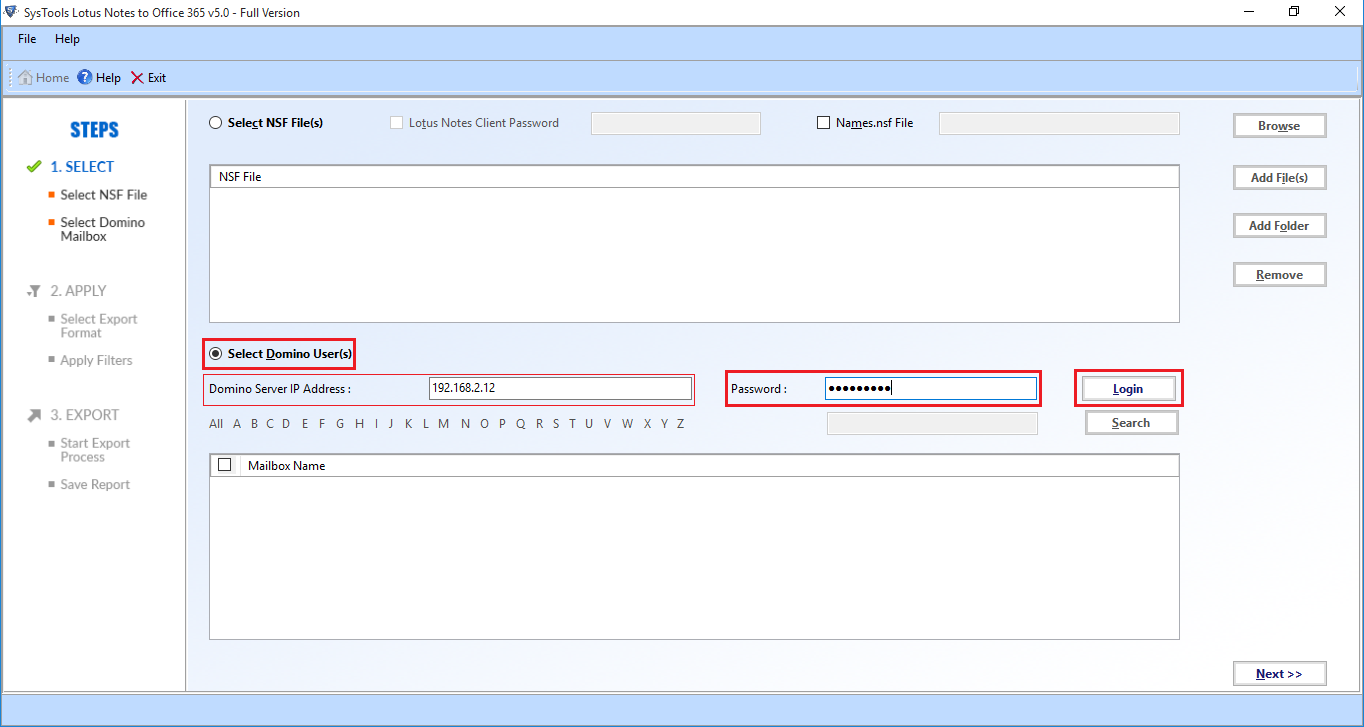Focus the Lotus Notes Client Password text field
1364x727 pixels.
point(676,123)
